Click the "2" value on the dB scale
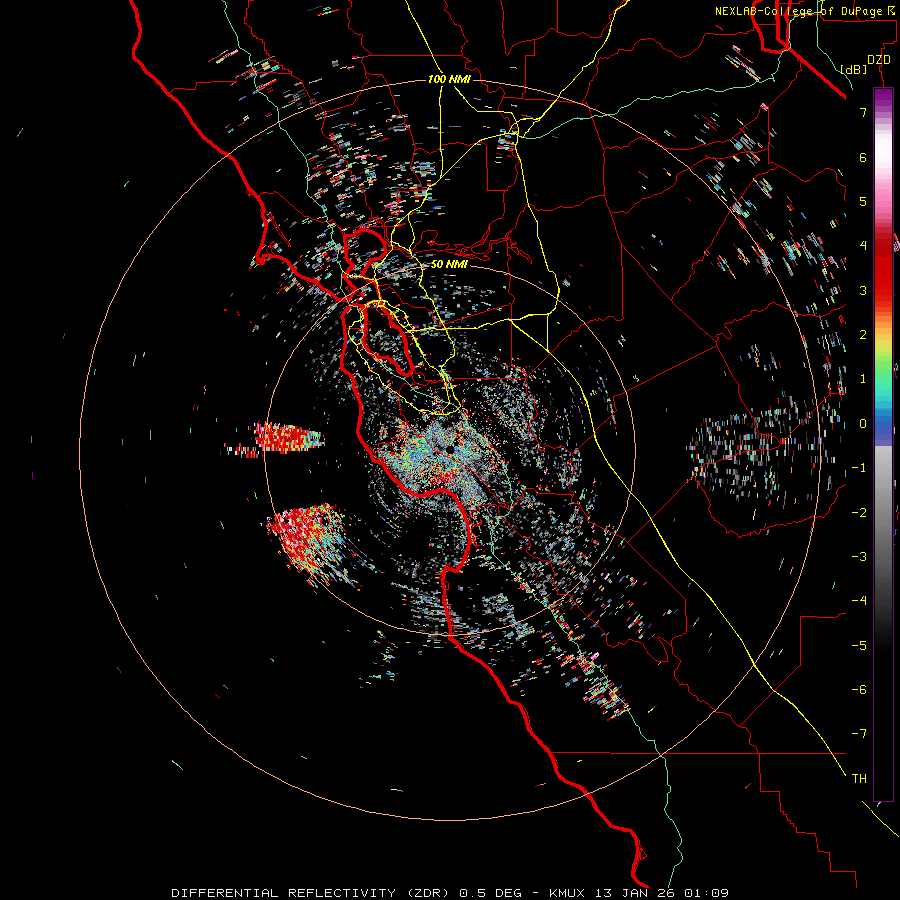 pyautogui.click(x=863, y=335)
